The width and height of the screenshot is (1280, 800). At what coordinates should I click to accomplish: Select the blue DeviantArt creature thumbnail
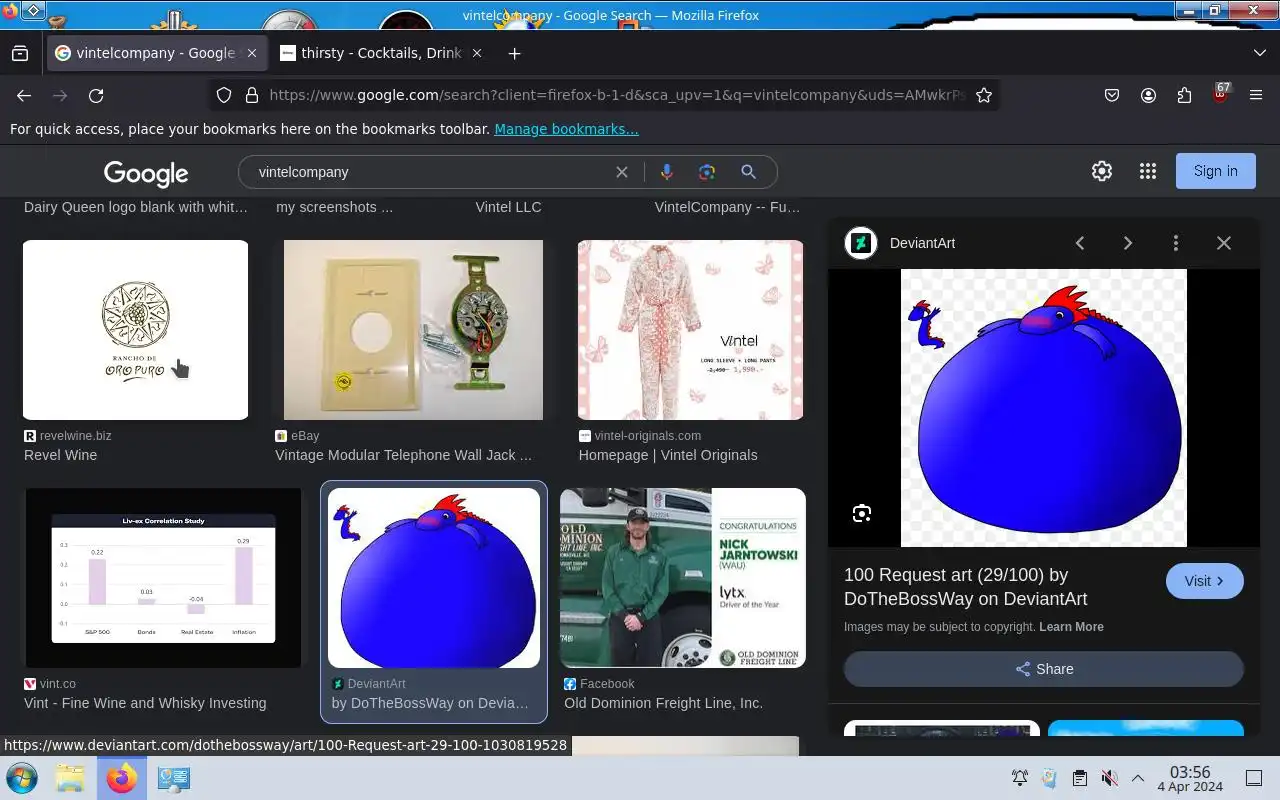(434, 578)
